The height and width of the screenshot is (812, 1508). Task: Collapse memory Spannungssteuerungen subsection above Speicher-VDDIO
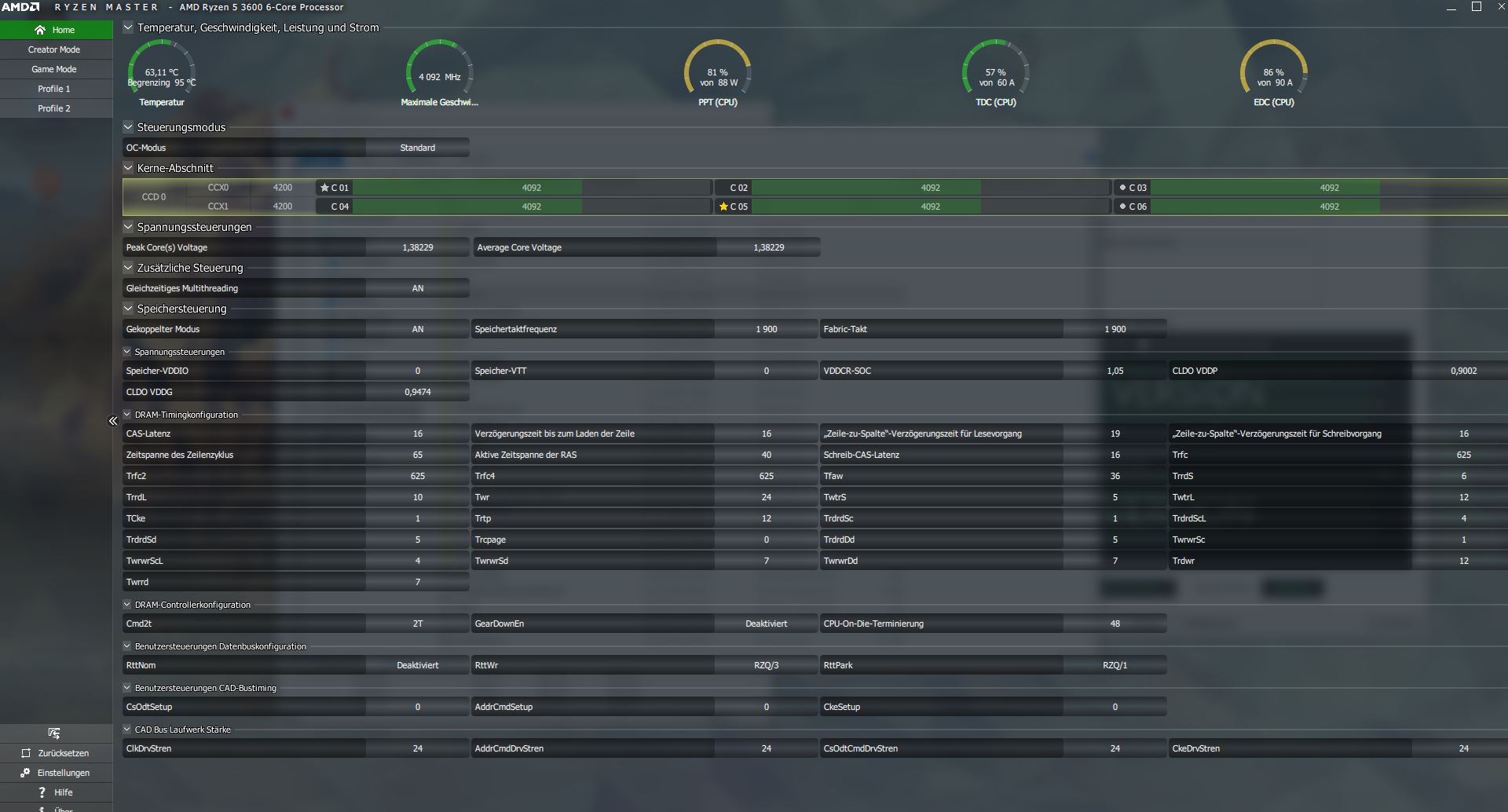(127, 351)
